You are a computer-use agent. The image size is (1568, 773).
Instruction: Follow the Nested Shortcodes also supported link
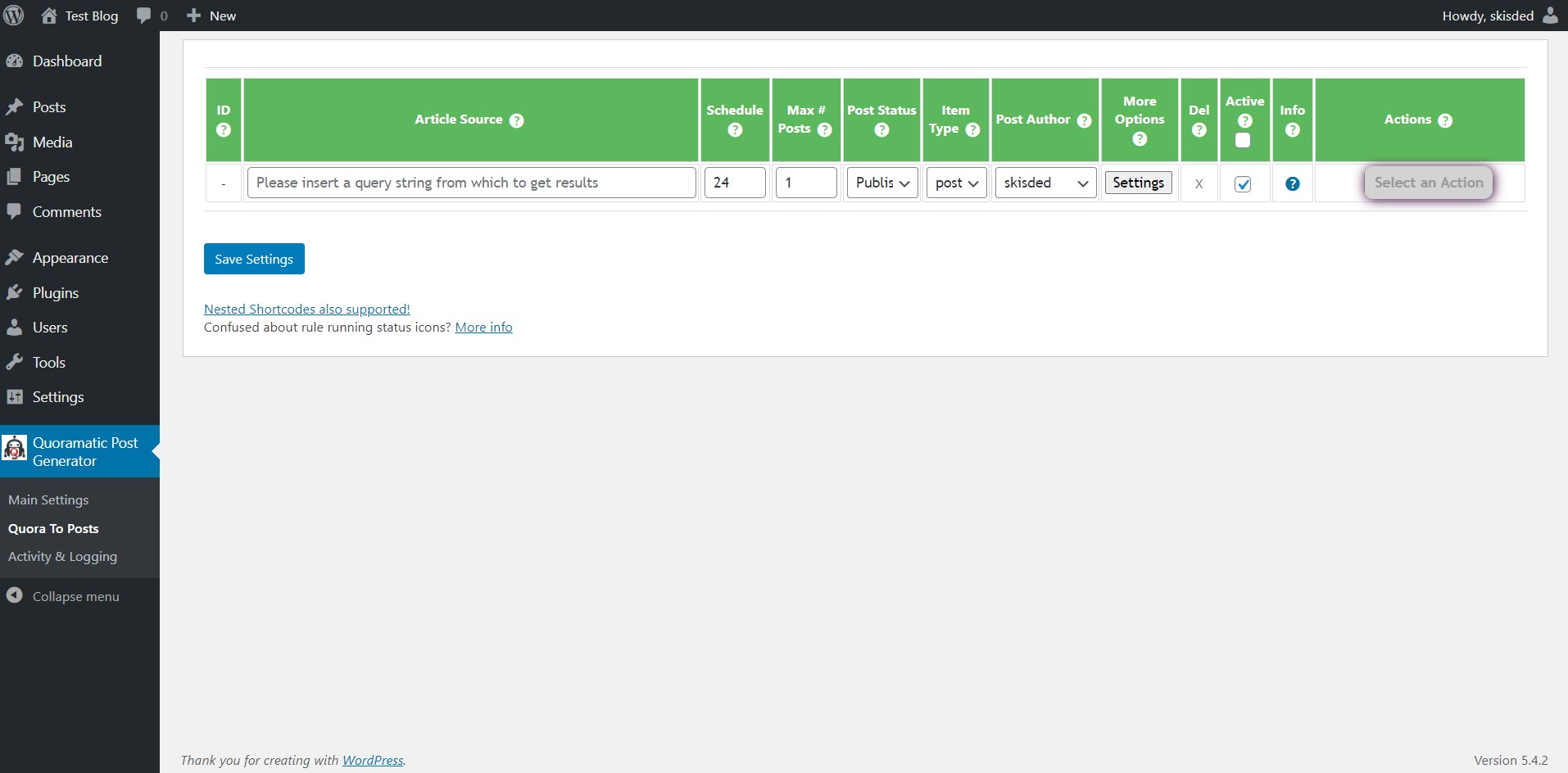point(307,309)
